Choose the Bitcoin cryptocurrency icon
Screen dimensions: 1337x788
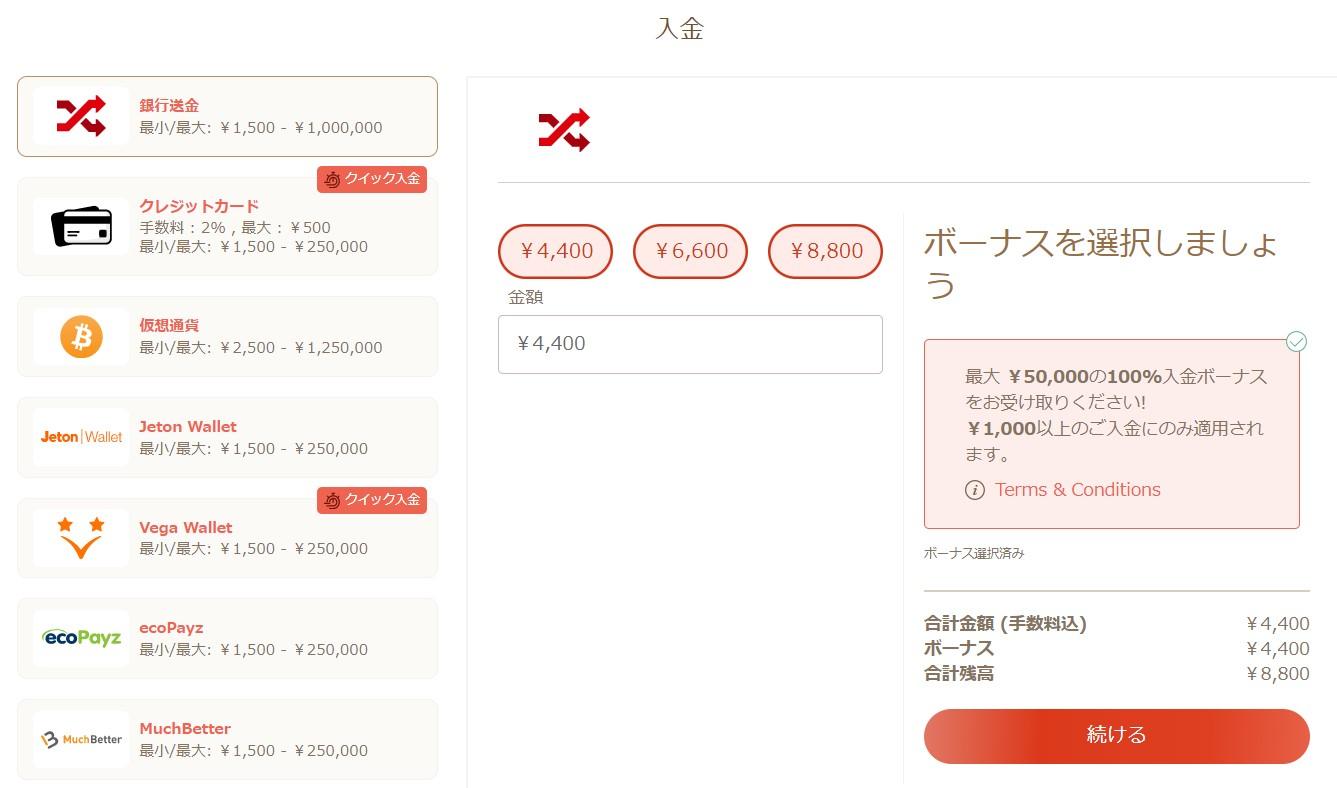[x=81, y=337]
